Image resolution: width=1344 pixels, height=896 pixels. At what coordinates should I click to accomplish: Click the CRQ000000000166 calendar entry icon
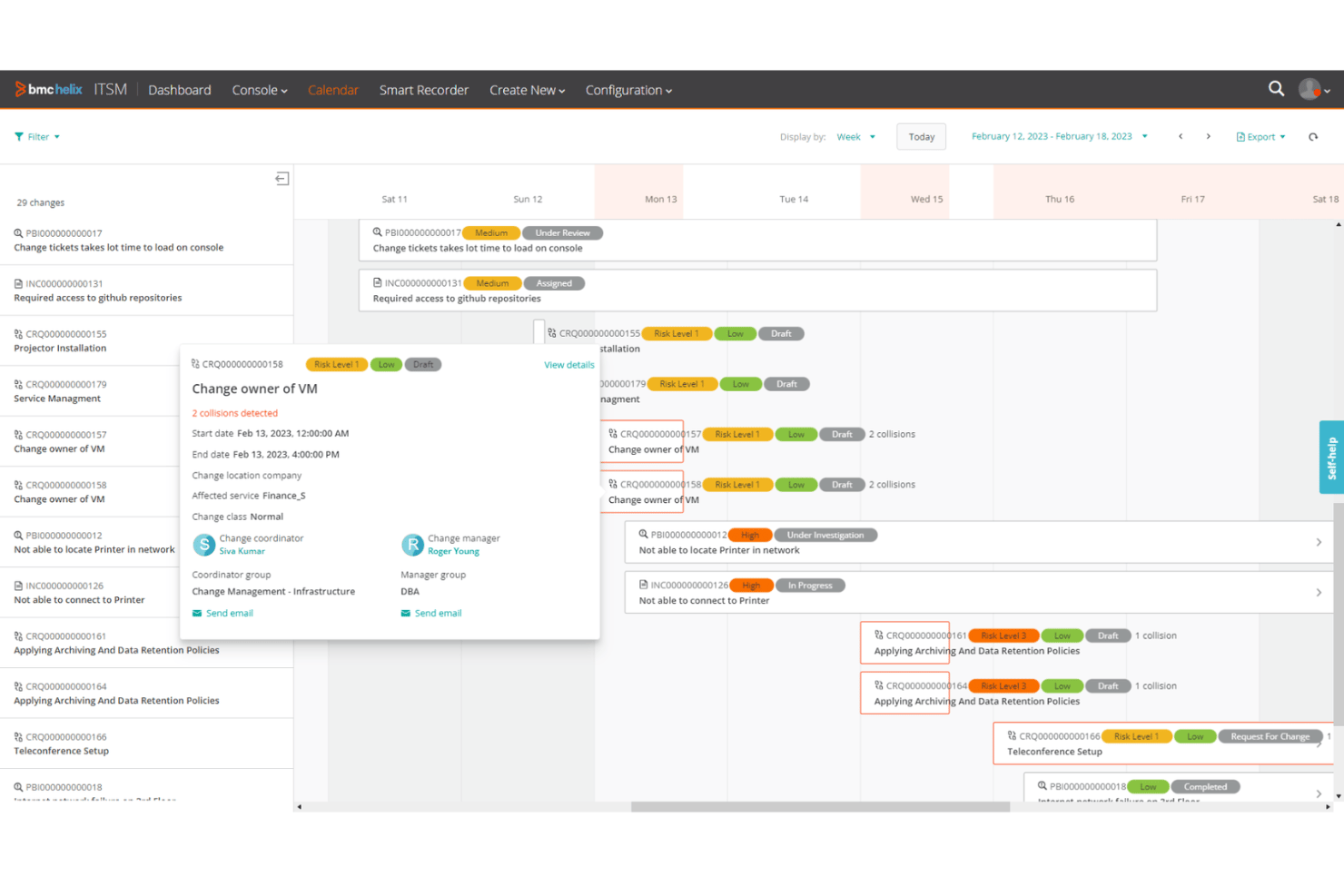(1012, 736)
